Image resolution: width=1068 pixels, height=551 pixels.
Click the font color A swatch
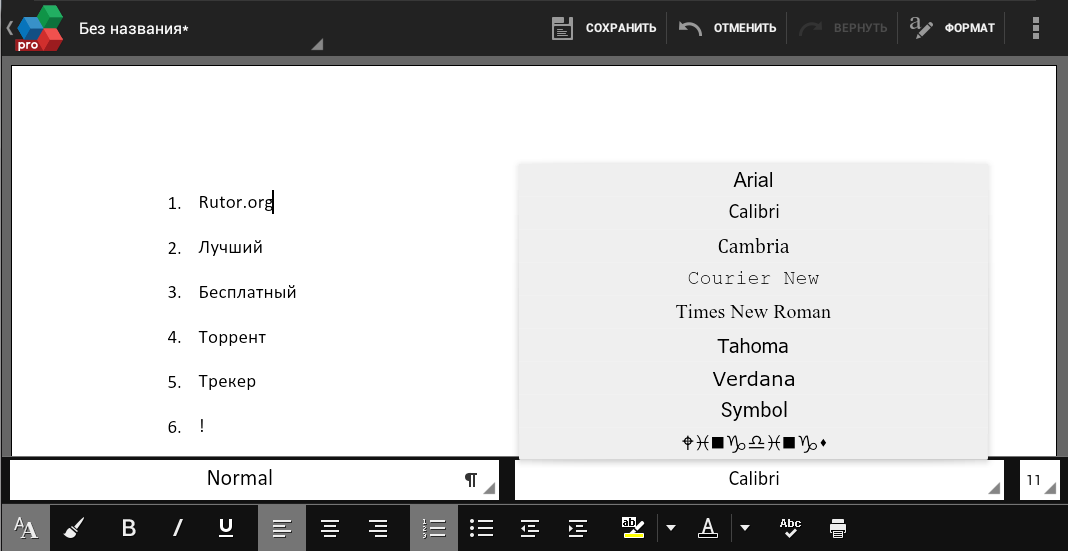point(708,528)
